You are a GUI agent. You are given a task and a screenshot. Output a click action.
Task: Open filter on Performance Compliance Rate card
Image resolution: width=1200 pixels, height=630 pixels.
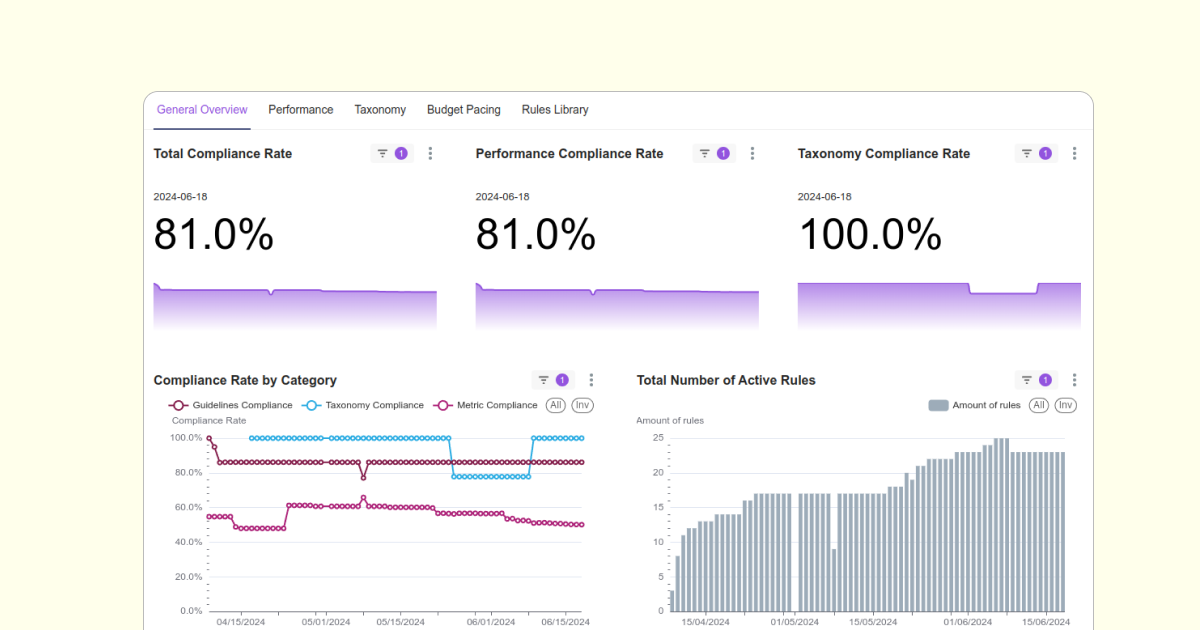[713, 154]
